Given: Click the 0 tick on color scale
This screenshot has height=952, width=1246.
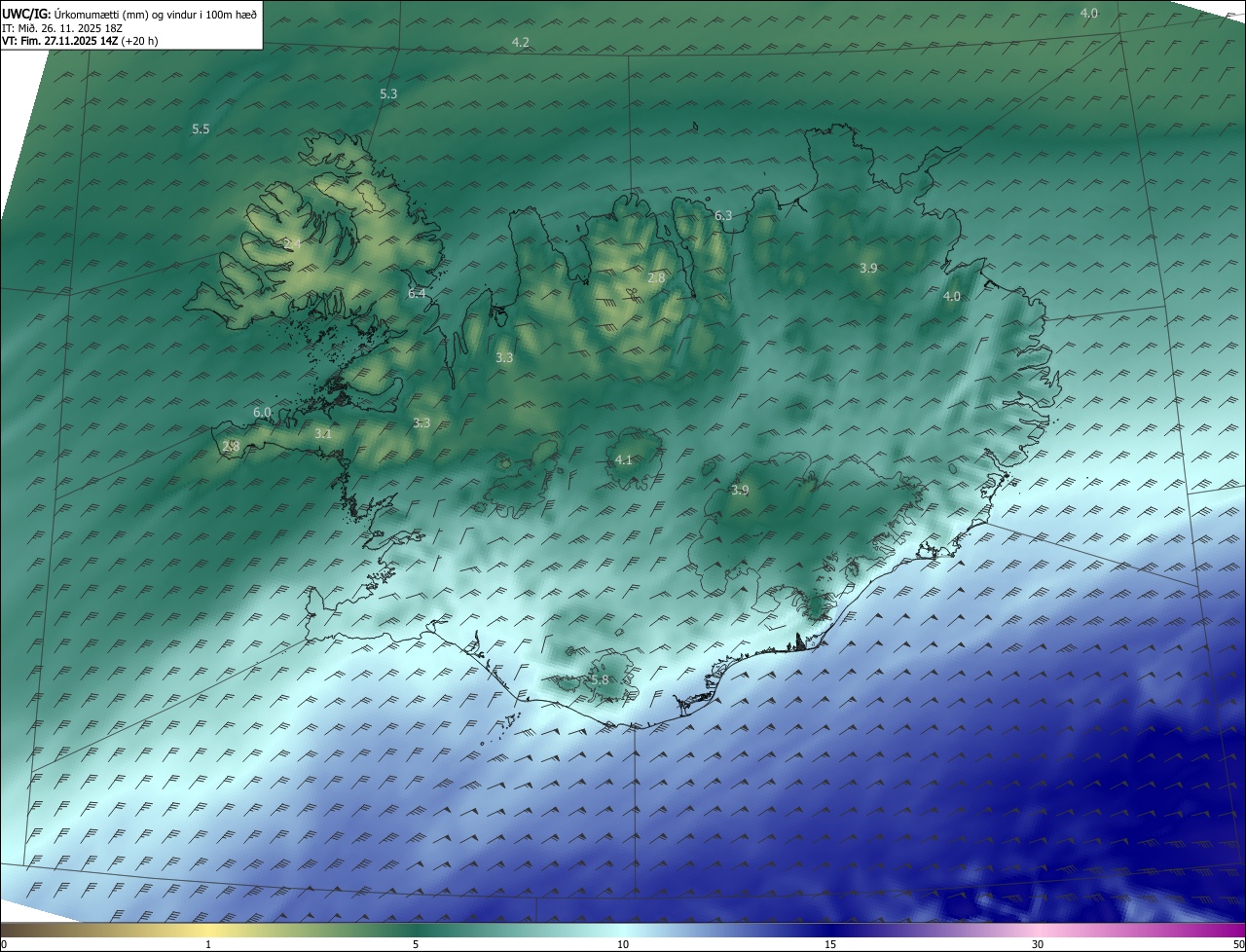Looking at the screenshot, I should 4,944.
